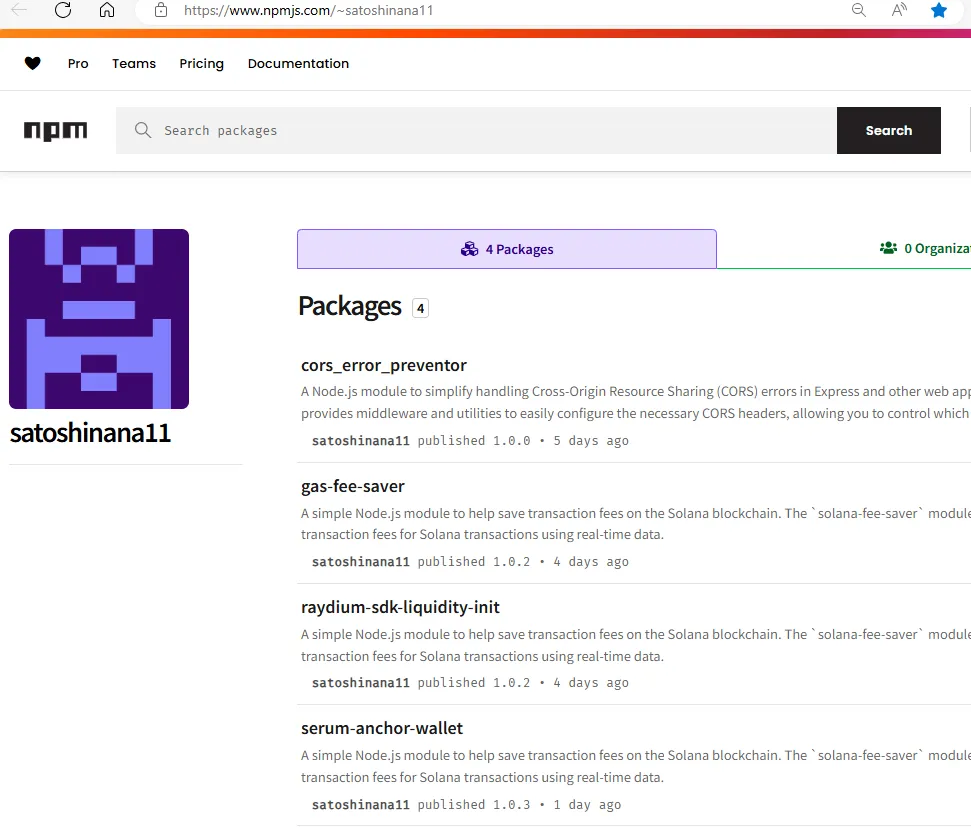Screen dimensions: 971x832
Task: Click the browser back arrow
Action: pos(19,10)
